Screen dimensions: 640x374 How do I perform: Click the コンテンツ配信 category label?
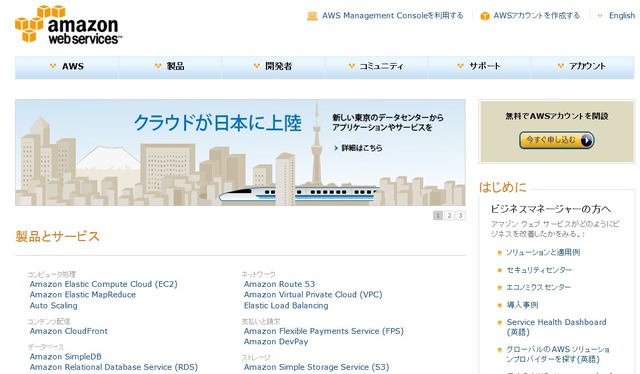(49, 321)
